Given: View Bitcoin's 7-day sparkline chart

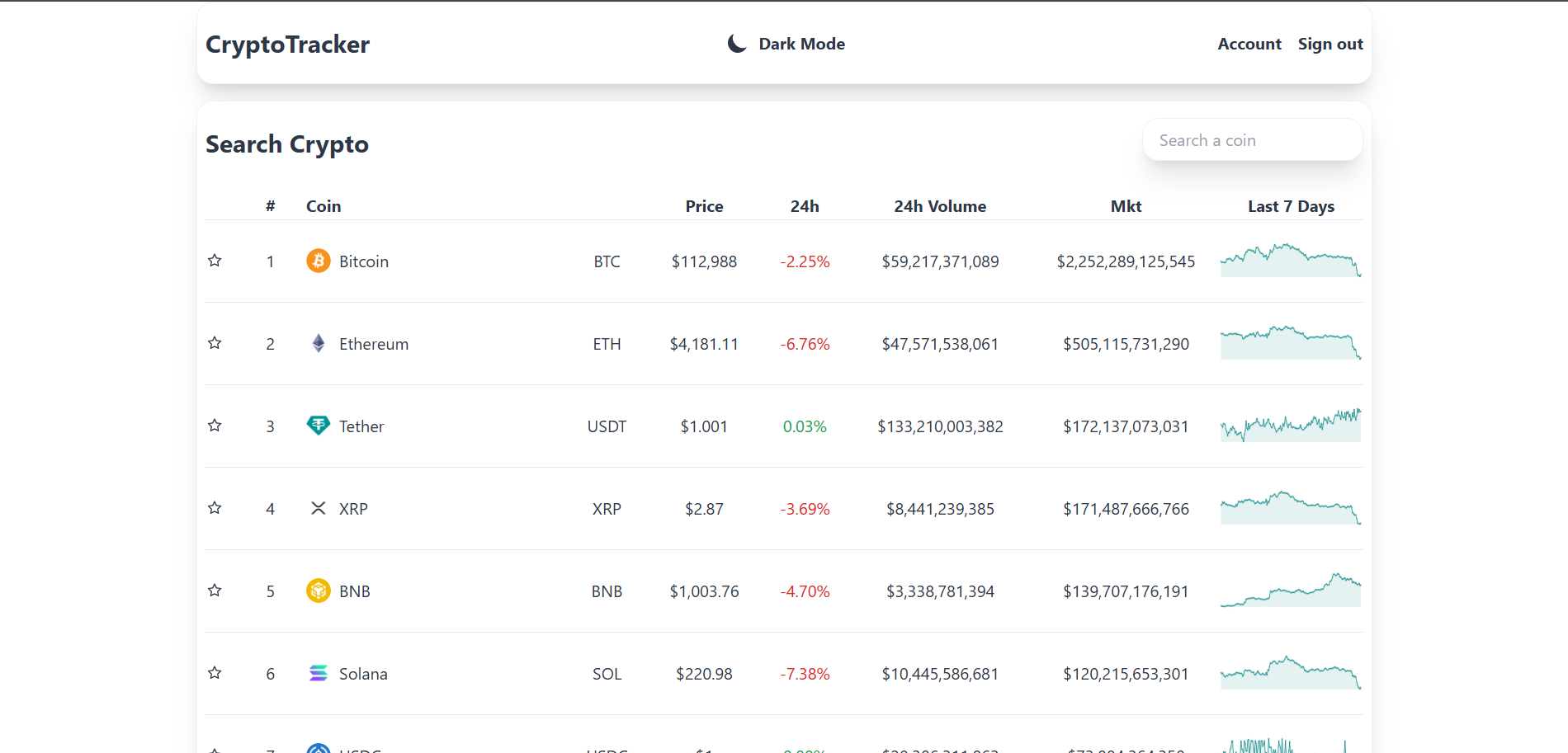Looking at the screenshot, I should tap(1290, 261).
